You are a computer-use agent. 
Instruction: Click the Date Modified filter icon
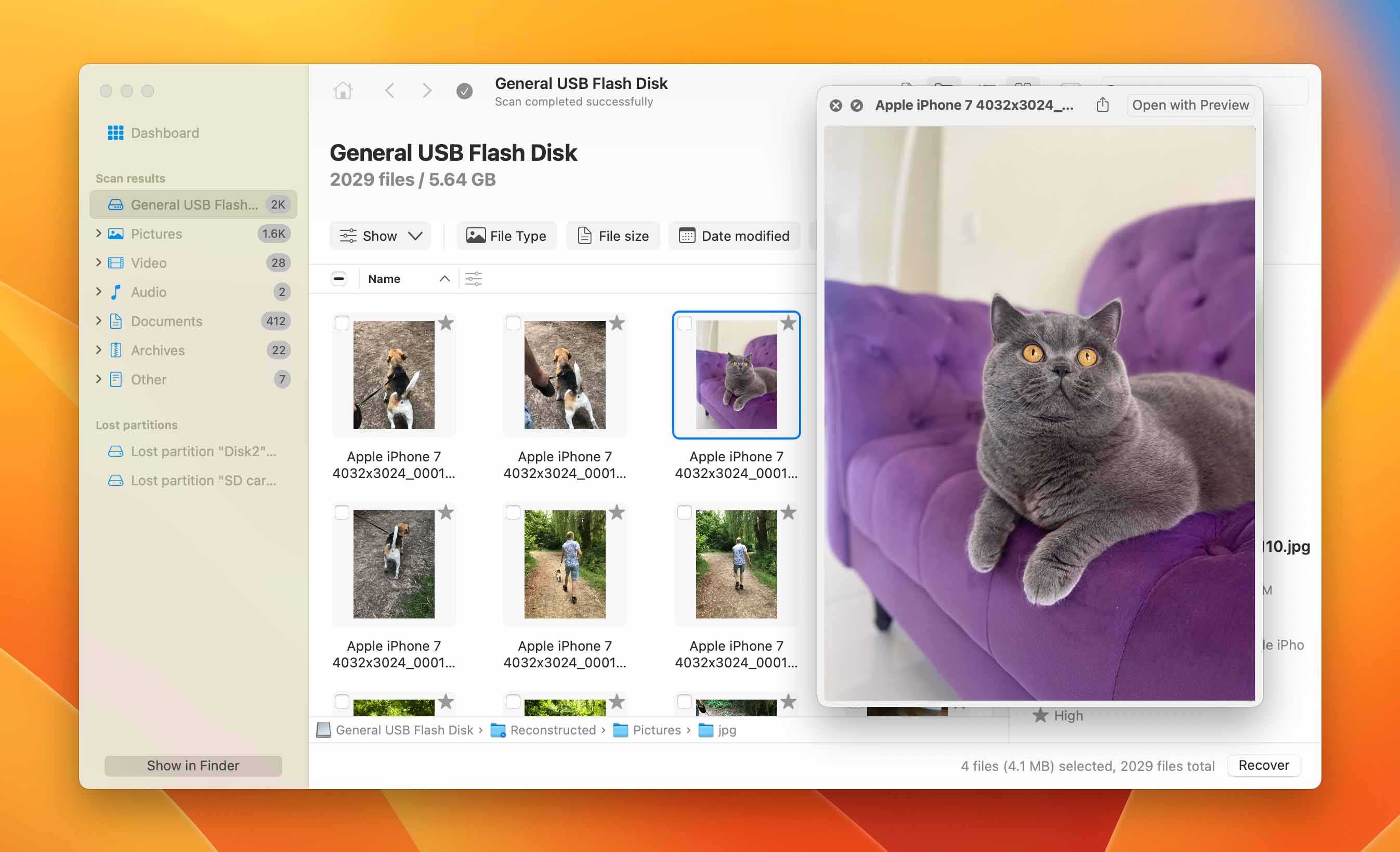[685, 236]
